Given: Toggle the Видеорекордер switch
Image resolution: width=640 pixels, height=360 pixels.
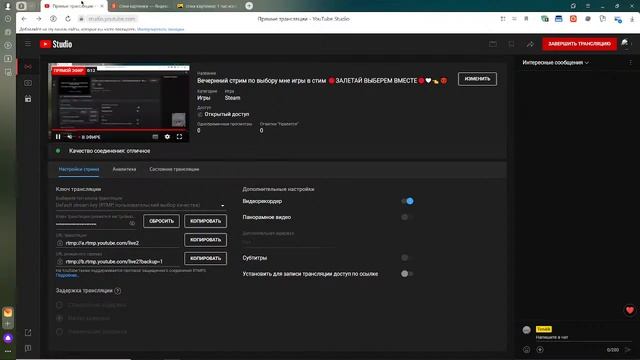Looking at the screenshot, I should [x=407, y=201].
